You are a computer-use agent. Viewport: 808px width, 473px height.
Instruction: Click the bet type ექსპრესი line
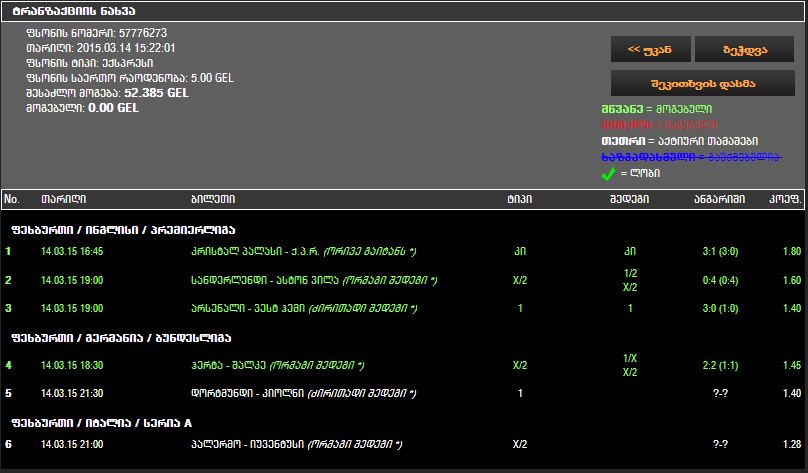(x=90, y=63)
